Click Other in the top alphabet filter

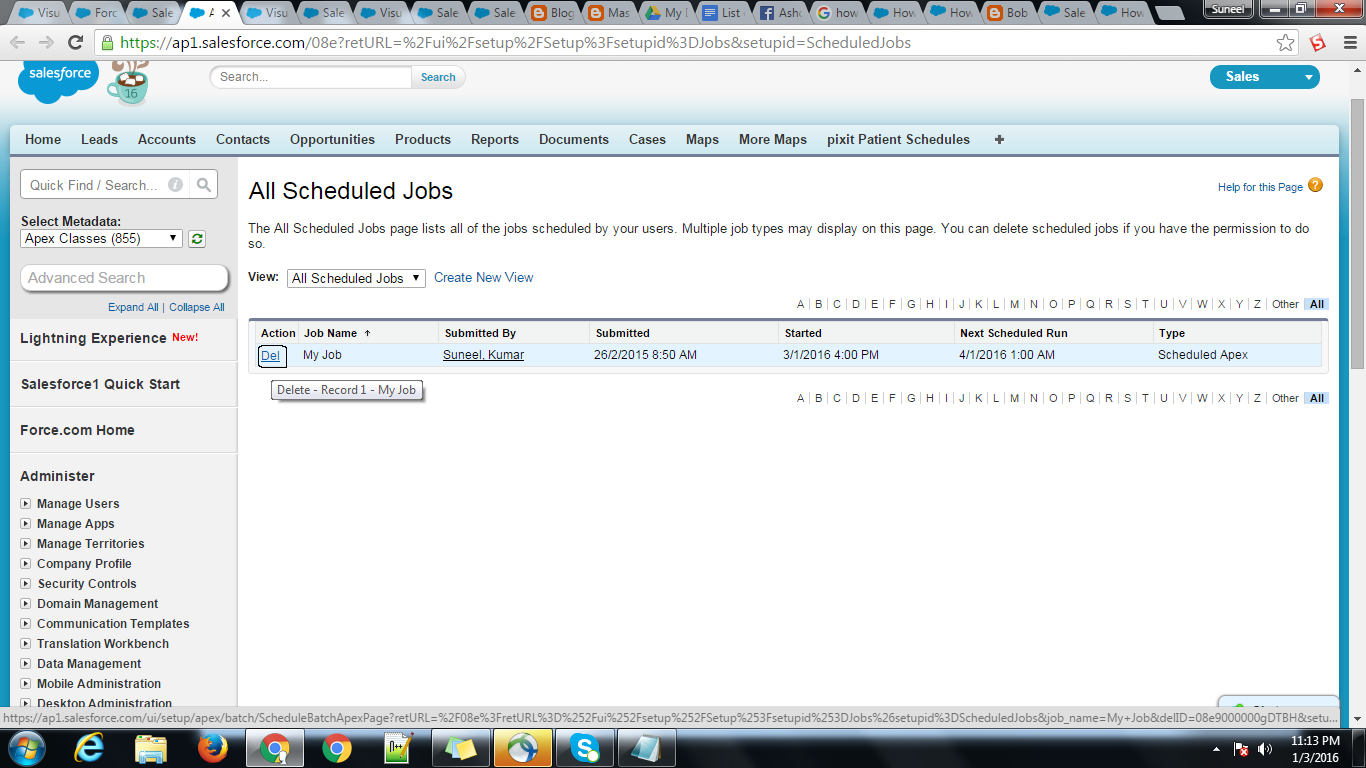[1285, 304]
